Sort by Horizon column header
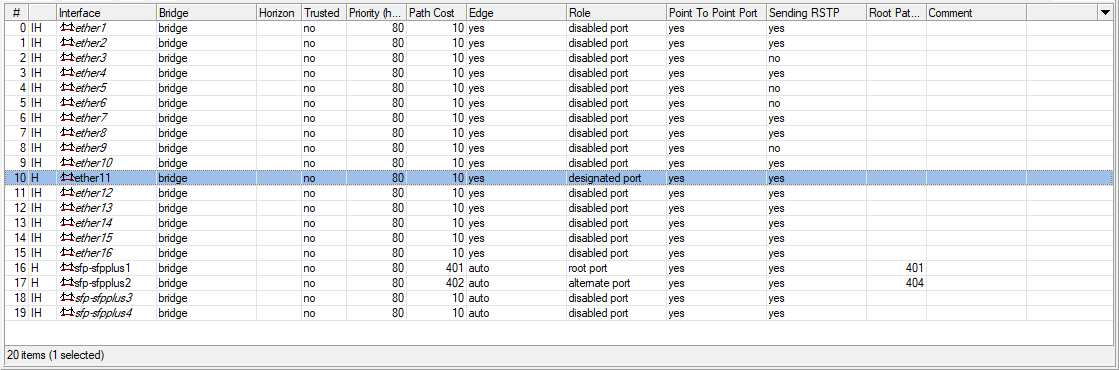 [279, 13]
